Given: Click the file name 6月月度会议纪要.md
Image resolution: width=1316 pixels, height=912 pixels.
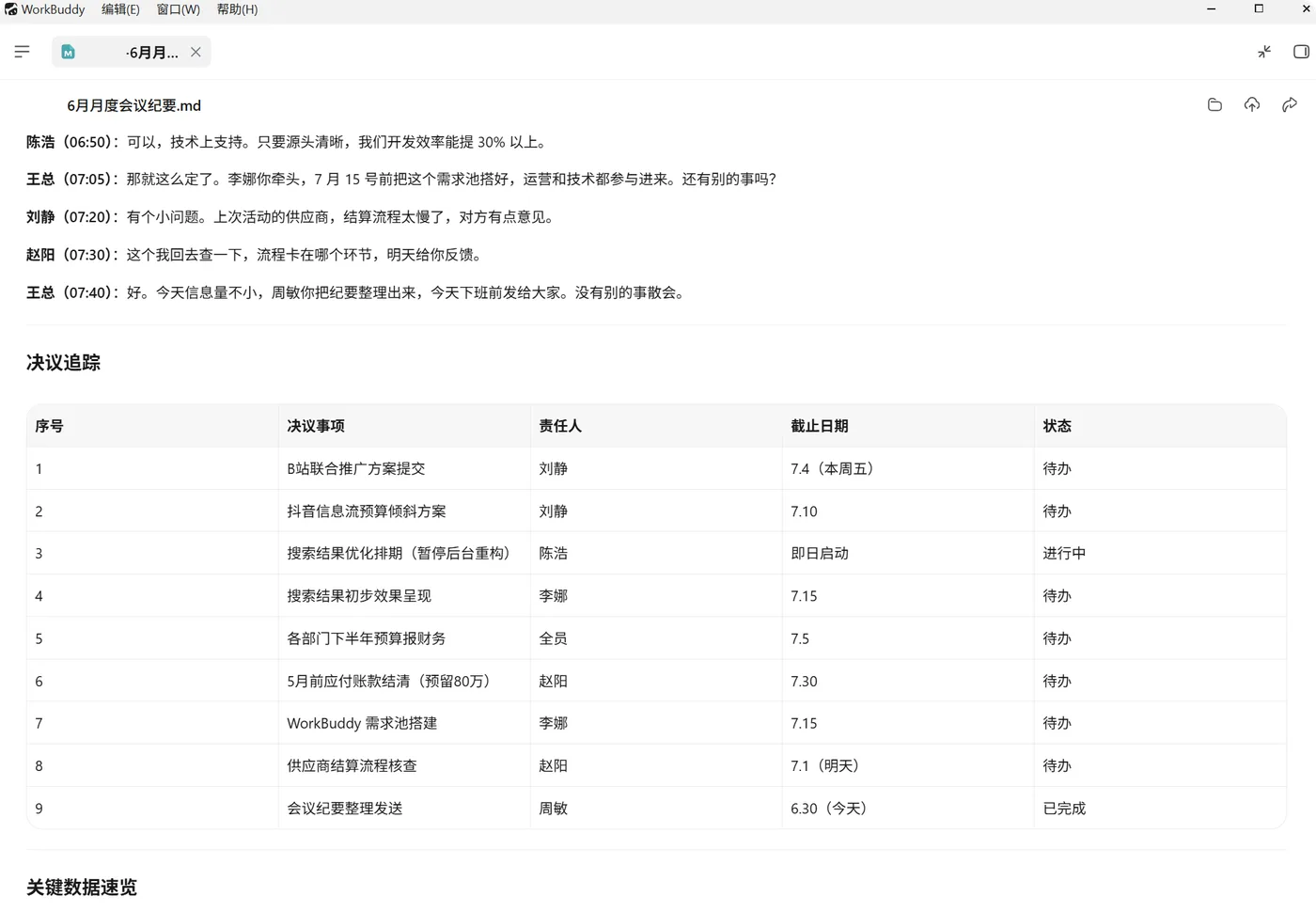Looking at the screenshot, I should point(133,105).
